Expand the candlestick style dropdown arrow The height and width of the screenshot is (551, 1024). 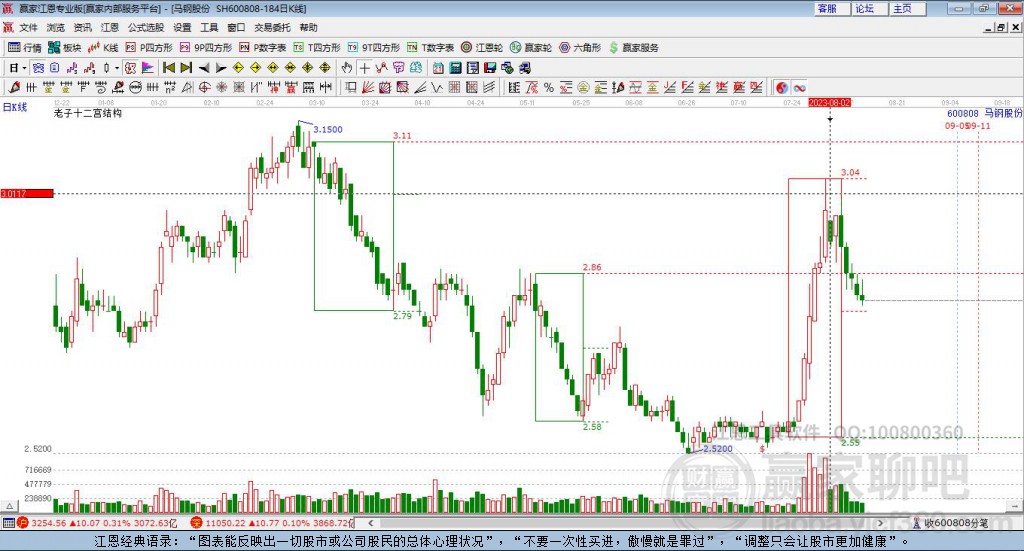pos(117,68)
